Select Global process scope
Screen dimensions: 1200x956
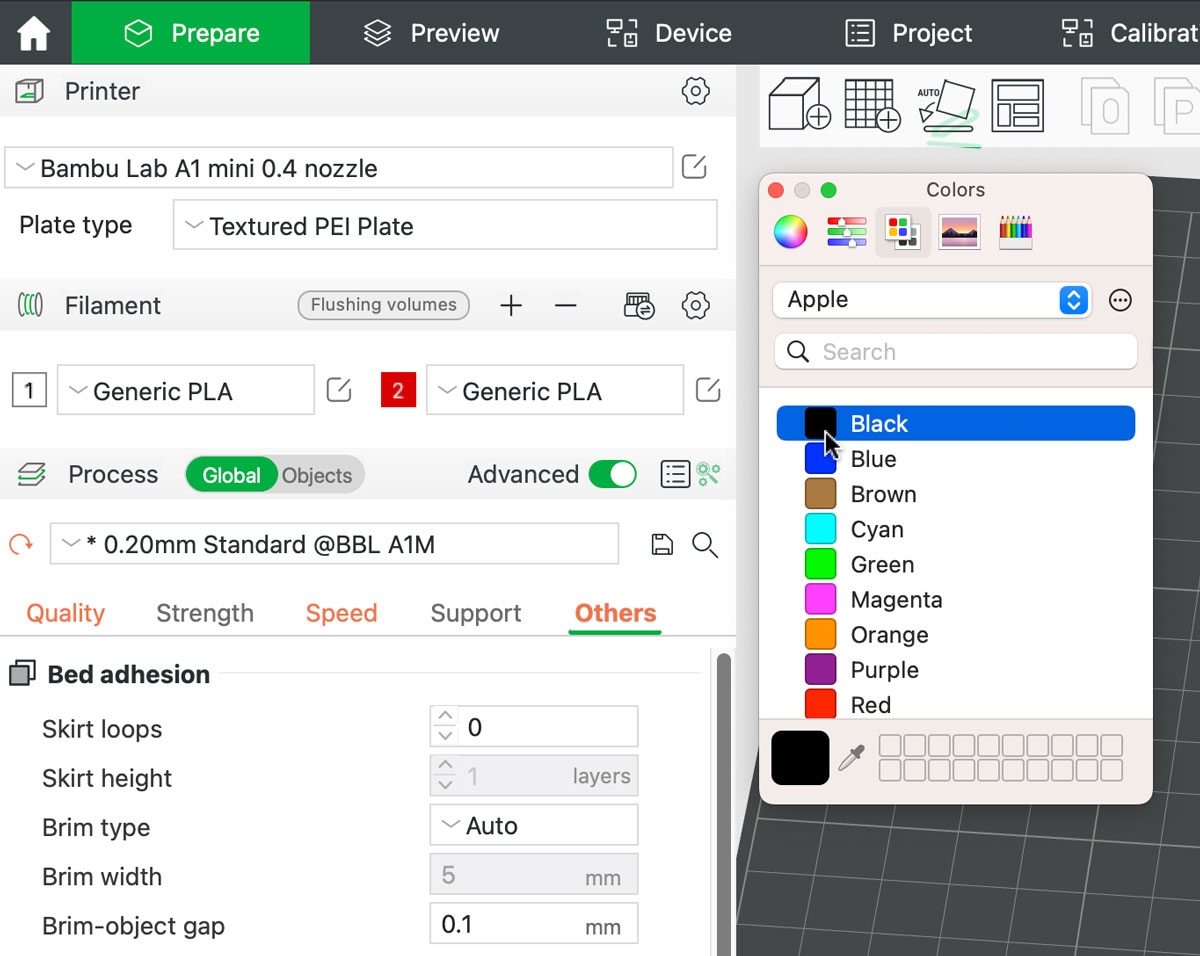231,476
